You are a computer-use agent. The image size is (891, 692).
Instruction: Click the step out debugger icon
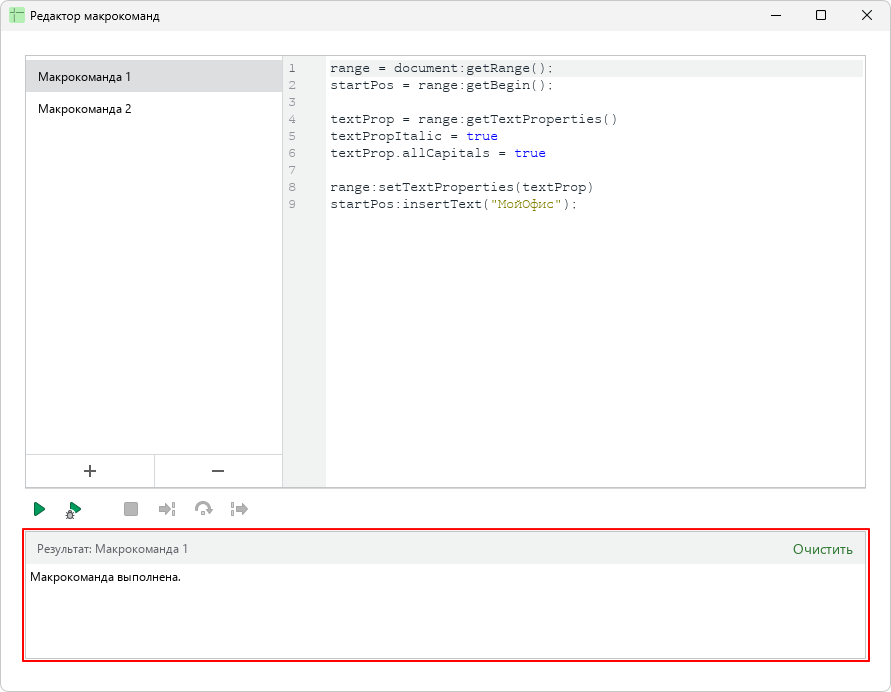(239, 509)
